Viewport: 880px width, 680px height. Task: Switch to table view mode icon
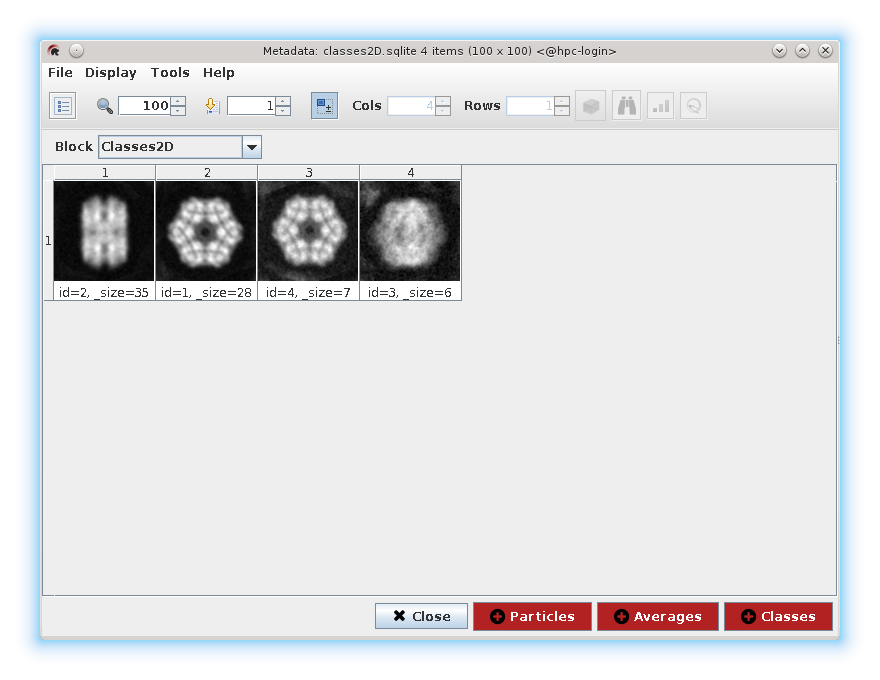[62, 105]
